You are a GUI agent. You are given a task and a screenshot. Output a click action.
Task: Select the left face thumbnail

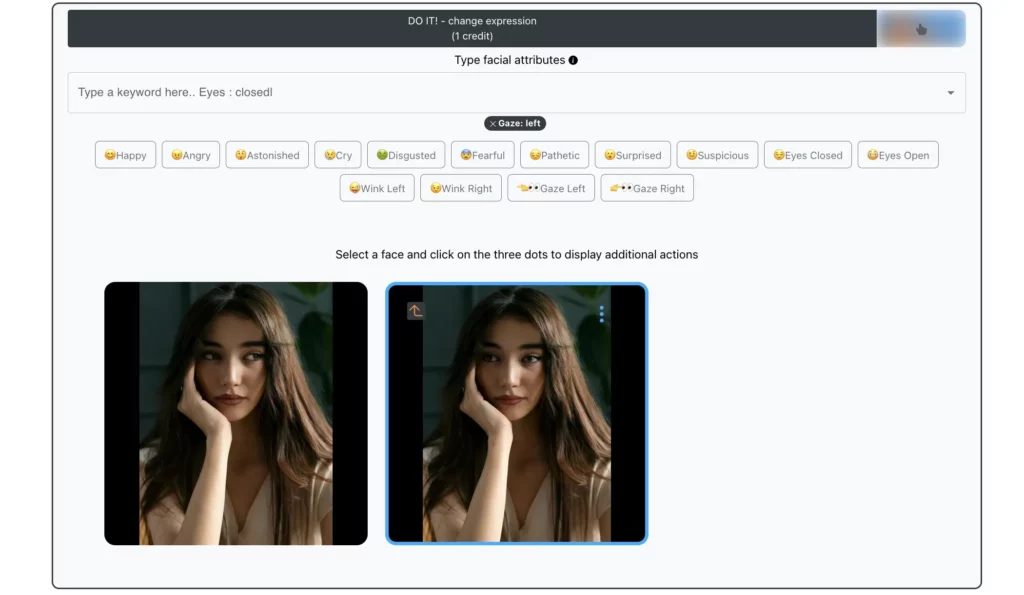click(x=235, y=413)
